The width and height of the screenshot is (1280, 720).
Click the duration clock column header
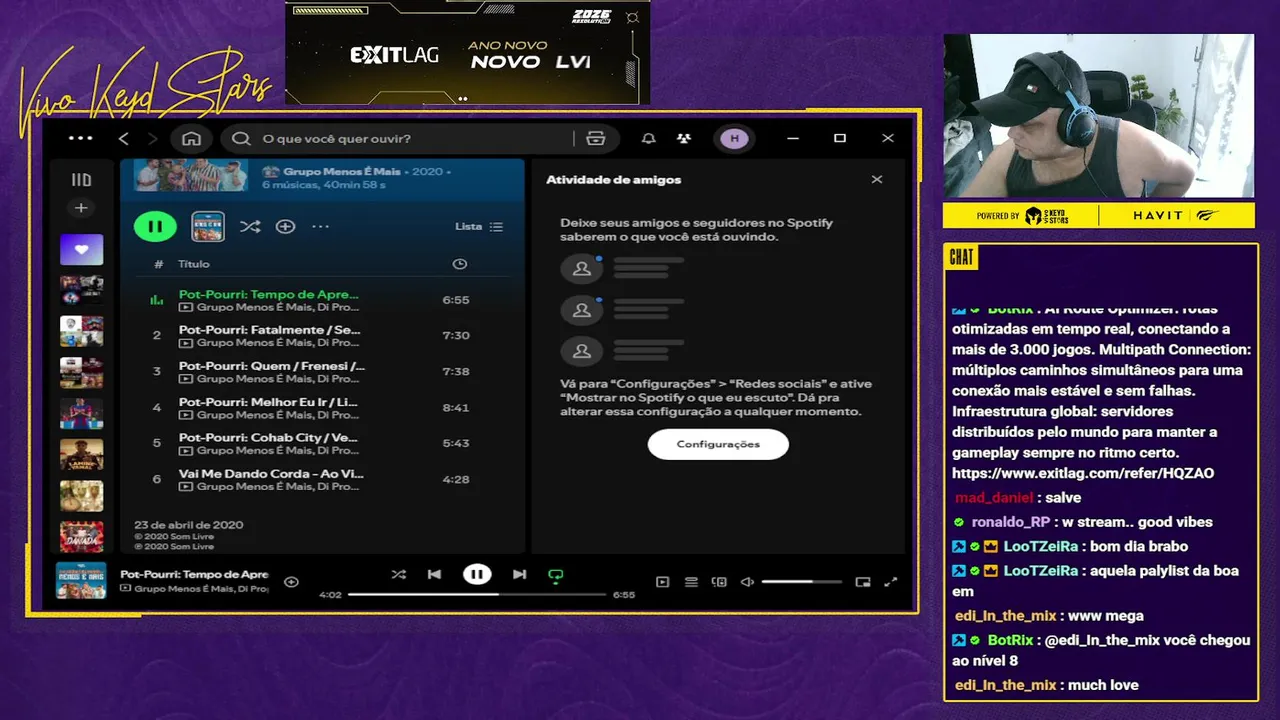tap(459, 264)
